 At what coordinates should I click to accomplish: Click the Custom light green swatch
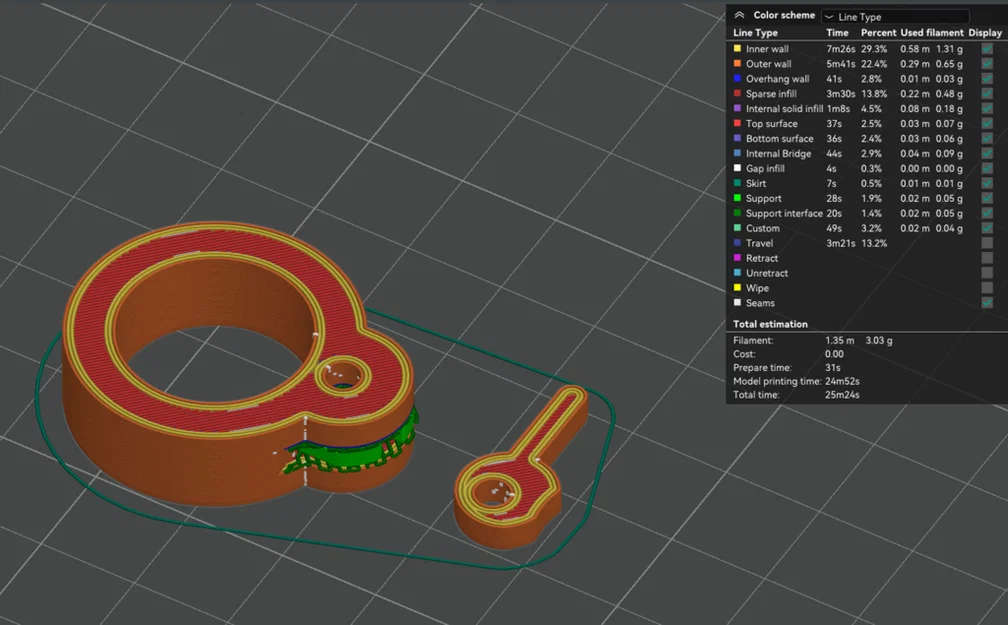click(x=737, y=228)
